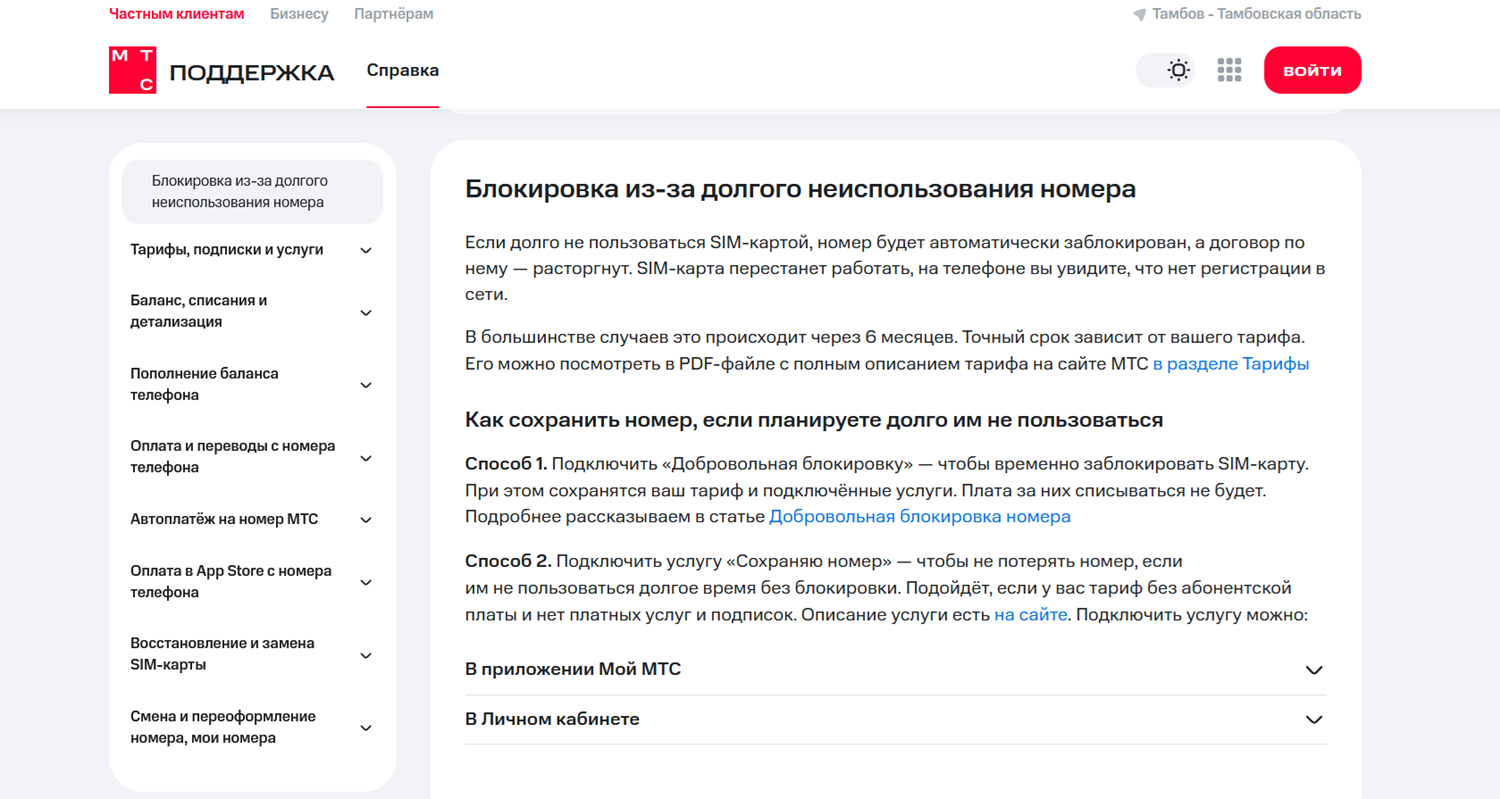Toggle the light/dark theme switch

(1165, 70)
